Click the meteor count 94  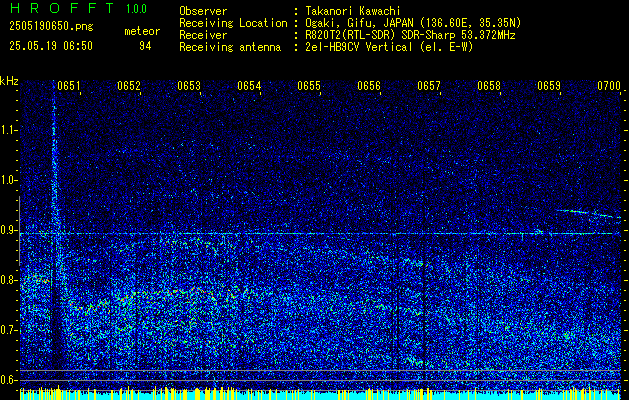click(x=145, y=46)
